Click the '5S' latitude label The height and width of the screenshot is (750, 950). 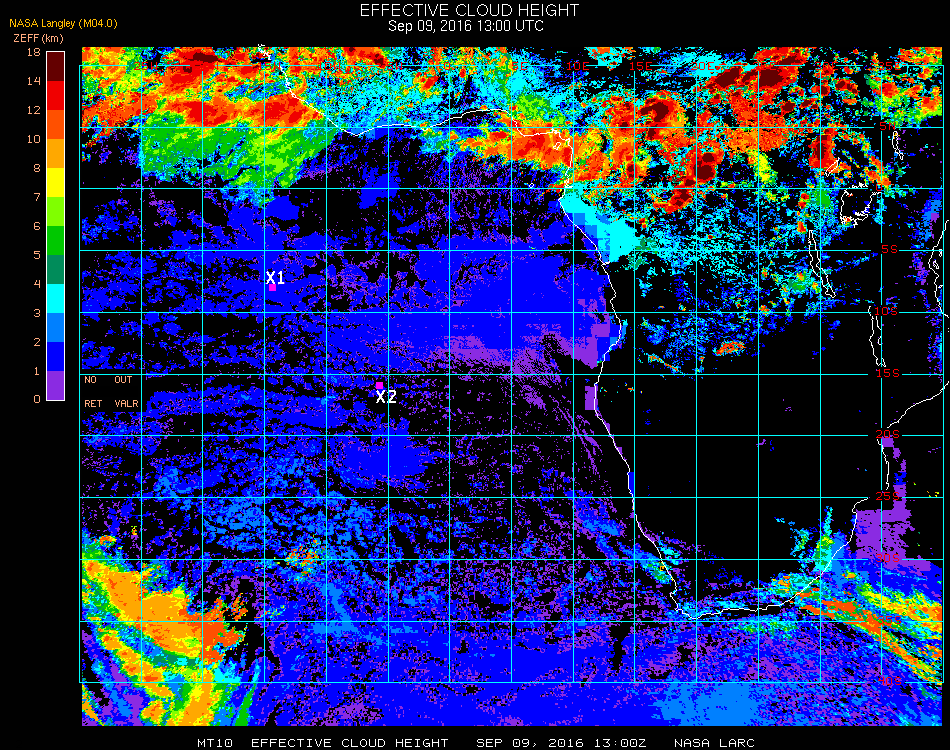click(x=889, y=250)
